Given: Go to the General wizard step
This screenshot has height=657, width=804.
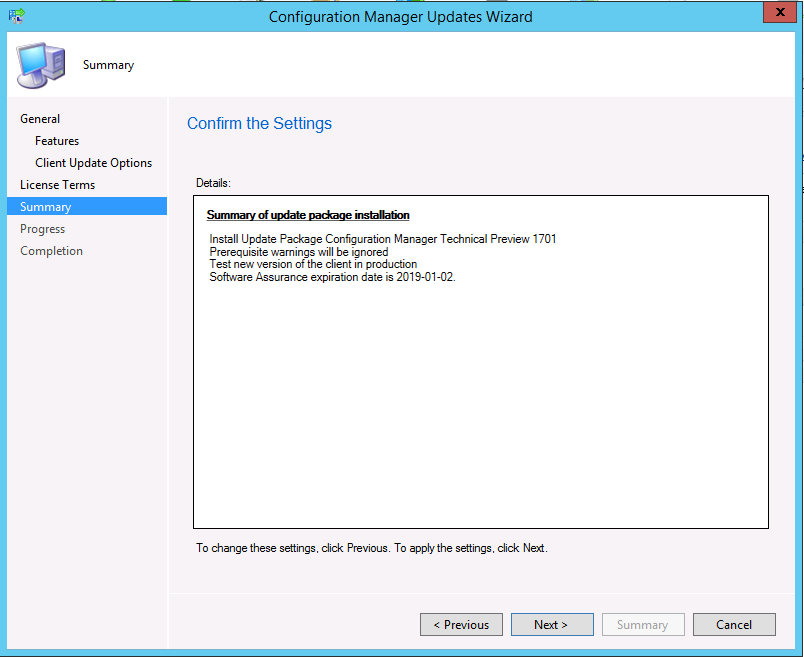Looking at the screenshot, I should tap(40, 118).
